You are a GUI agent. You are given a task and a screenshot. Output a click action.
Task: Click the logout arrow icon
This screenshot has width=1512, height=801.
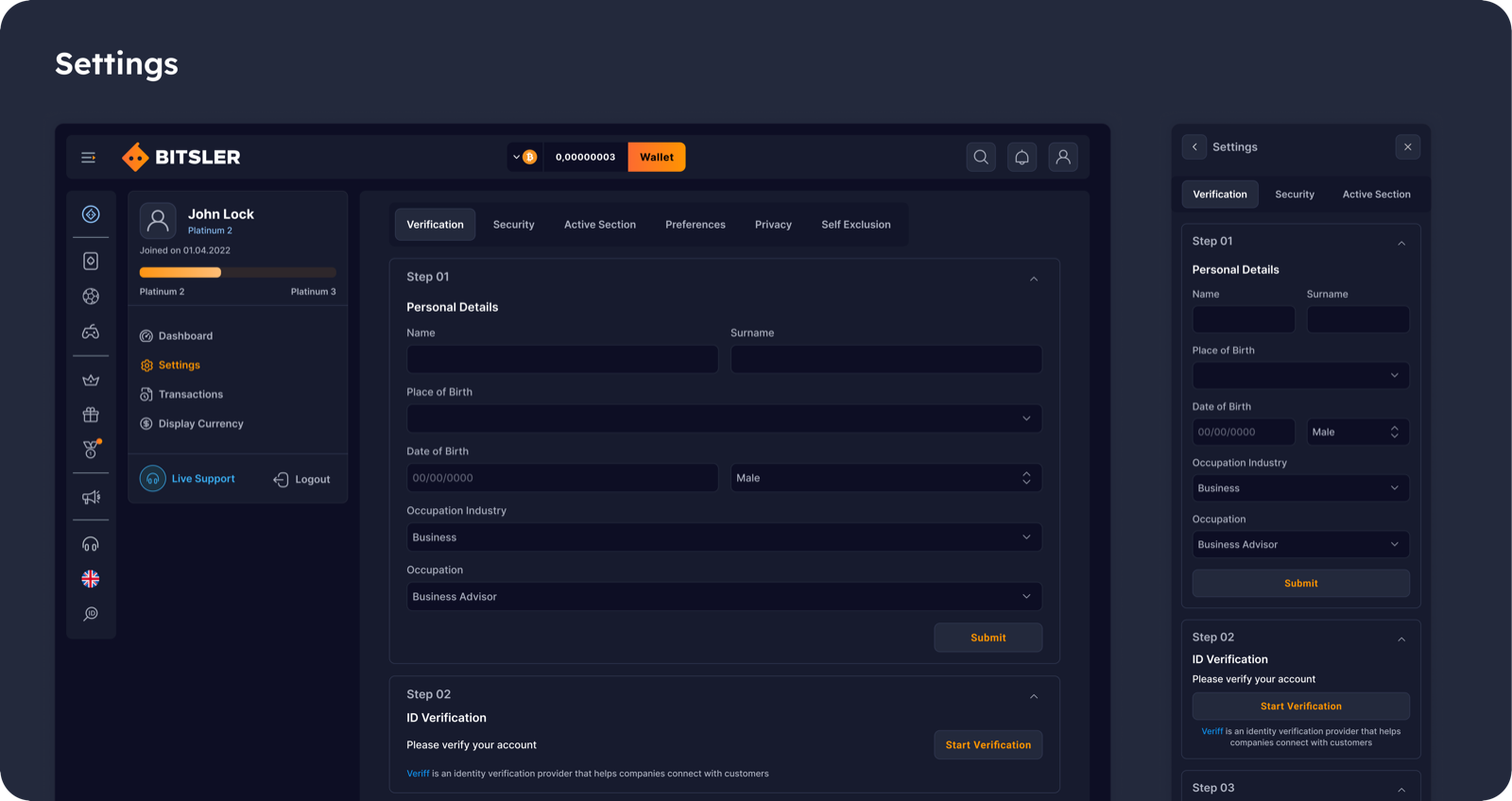(x=281, y=480)
